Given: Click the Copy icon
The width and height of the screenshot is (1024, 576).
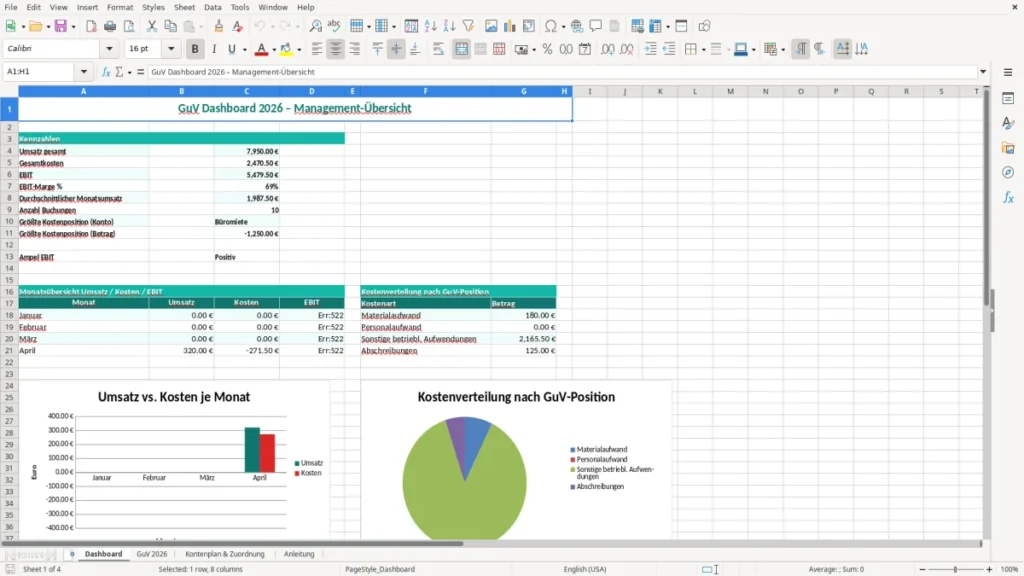Looking at the screenshot, I should point(170,26).
